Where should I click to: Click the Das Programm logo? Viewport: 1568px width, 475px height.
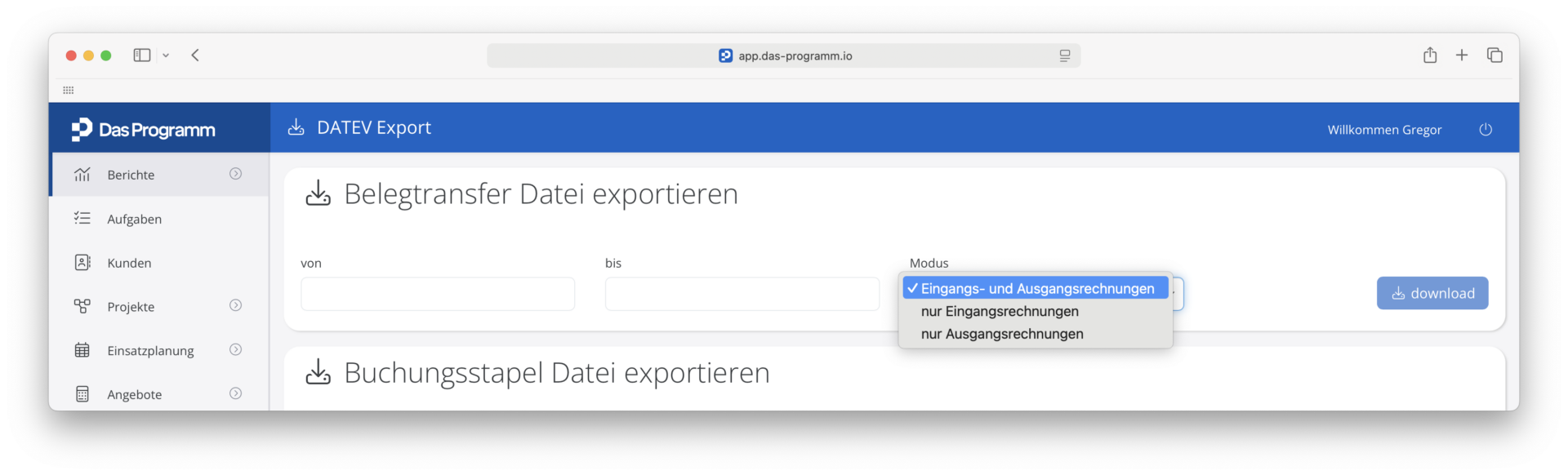[143, 130]
